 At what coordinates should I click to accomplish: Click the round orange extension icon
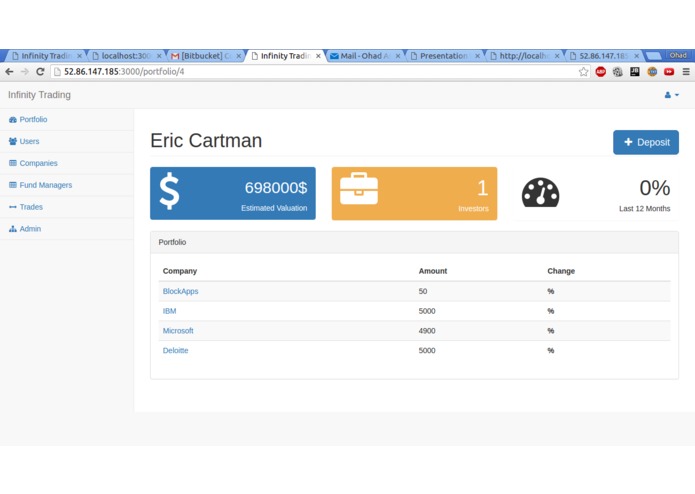(x=652, y=71)
